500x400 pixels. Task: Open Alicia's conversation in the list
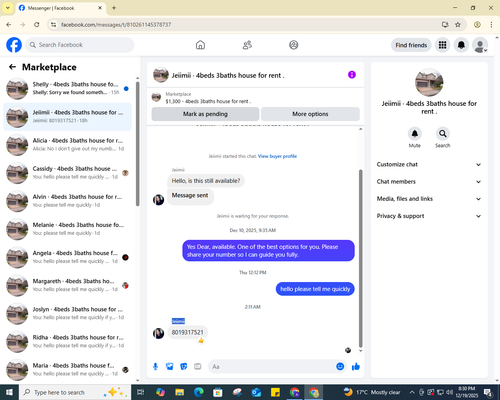pyautogui.click(x=67, y=145)
